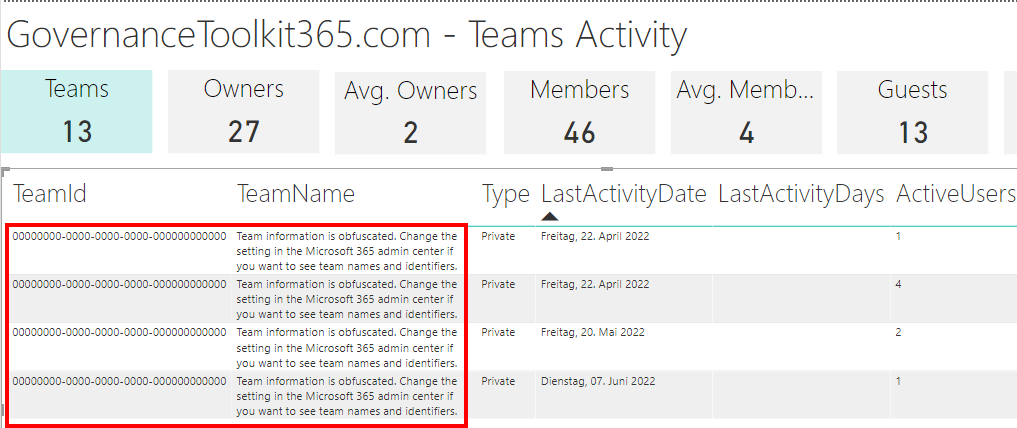The height and width of the screenshot is (428, 1017).
Task: Select the ActiveUsers value 4
Action: tap(898, 284)
